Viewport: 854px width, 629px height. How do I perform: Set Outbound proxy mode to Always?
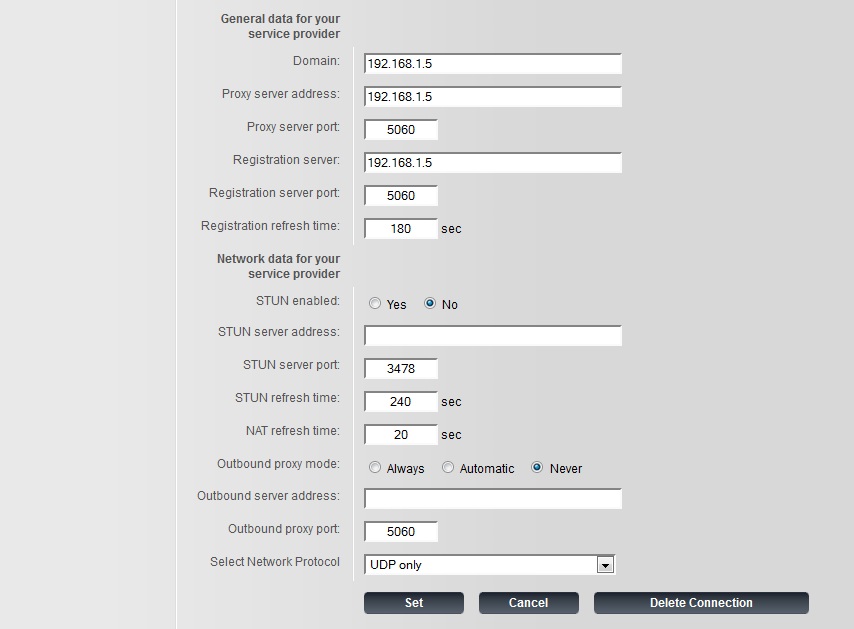(x=375, y=468)
